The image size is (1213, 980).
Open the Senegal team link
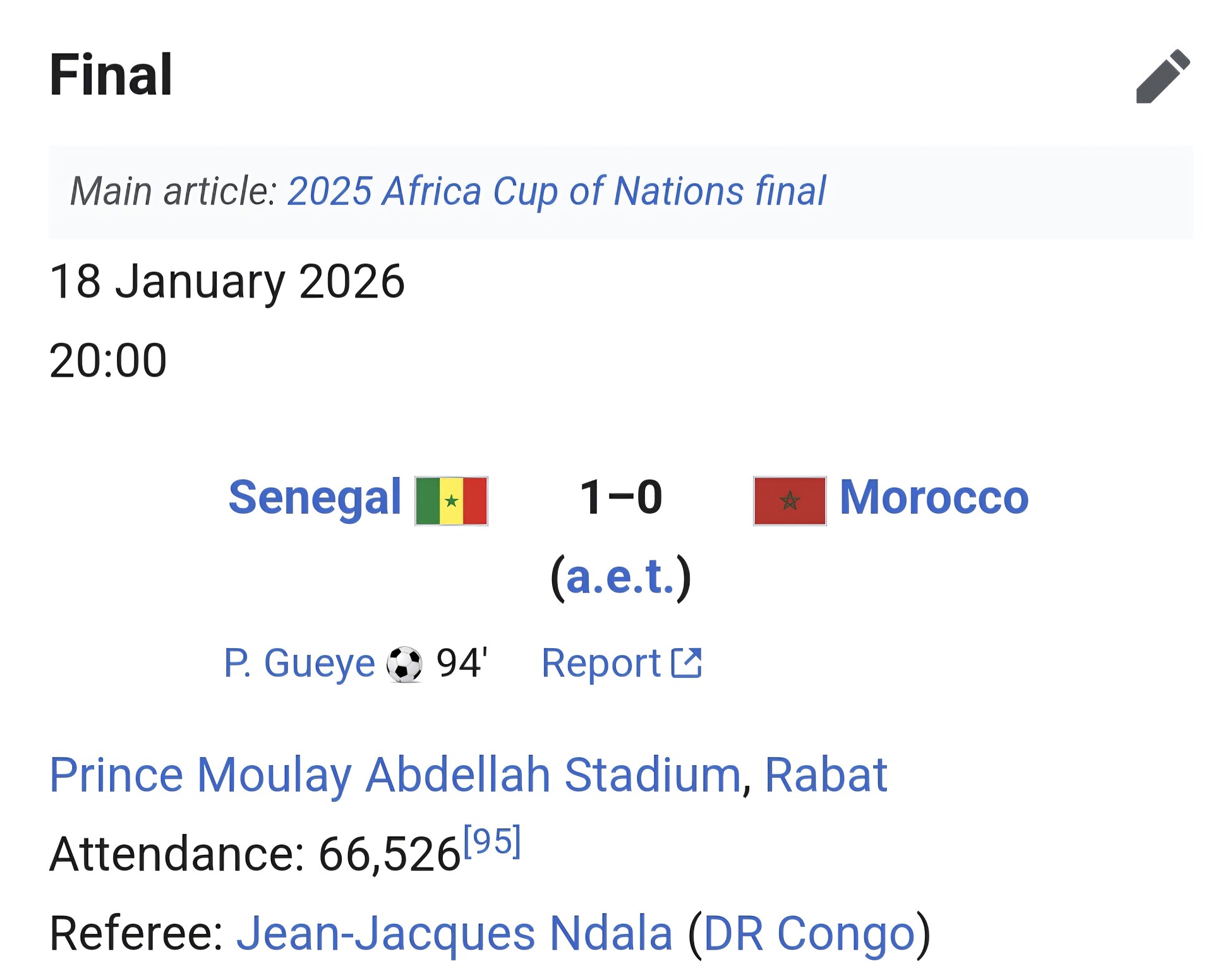click(315, 497)
